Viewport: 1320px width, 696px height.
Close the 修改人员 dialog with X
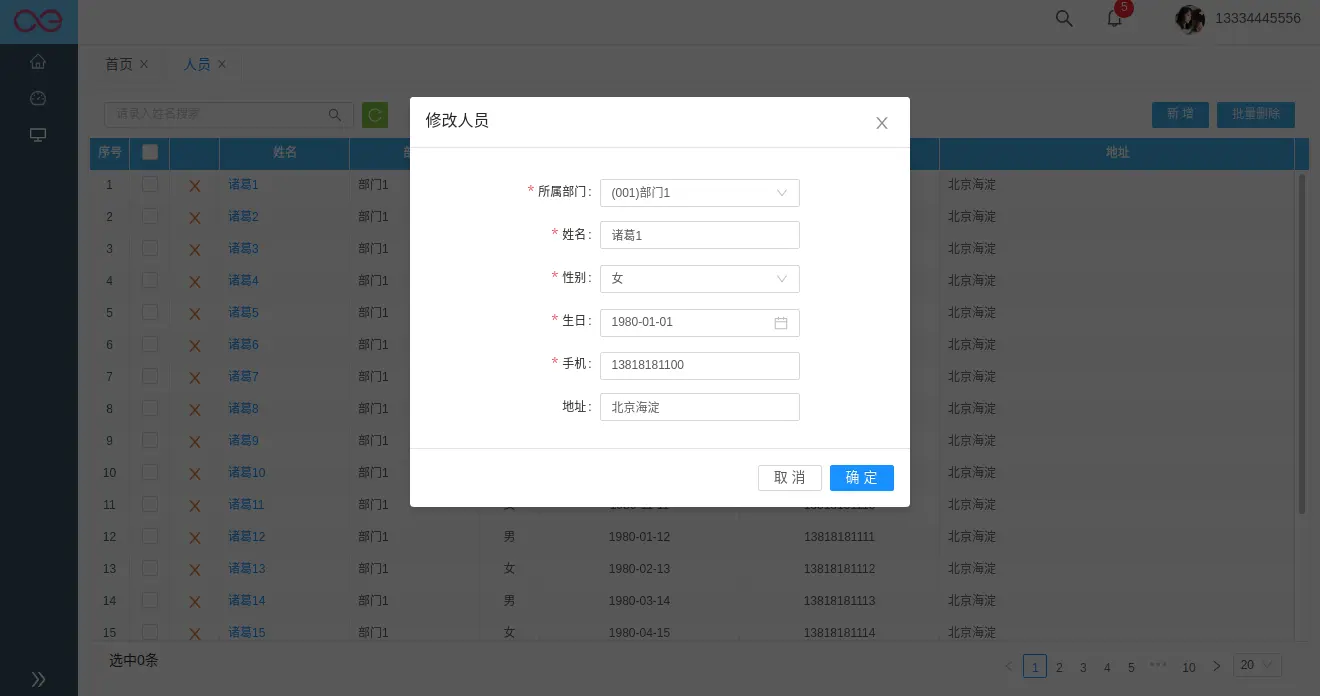click(882, 123)
